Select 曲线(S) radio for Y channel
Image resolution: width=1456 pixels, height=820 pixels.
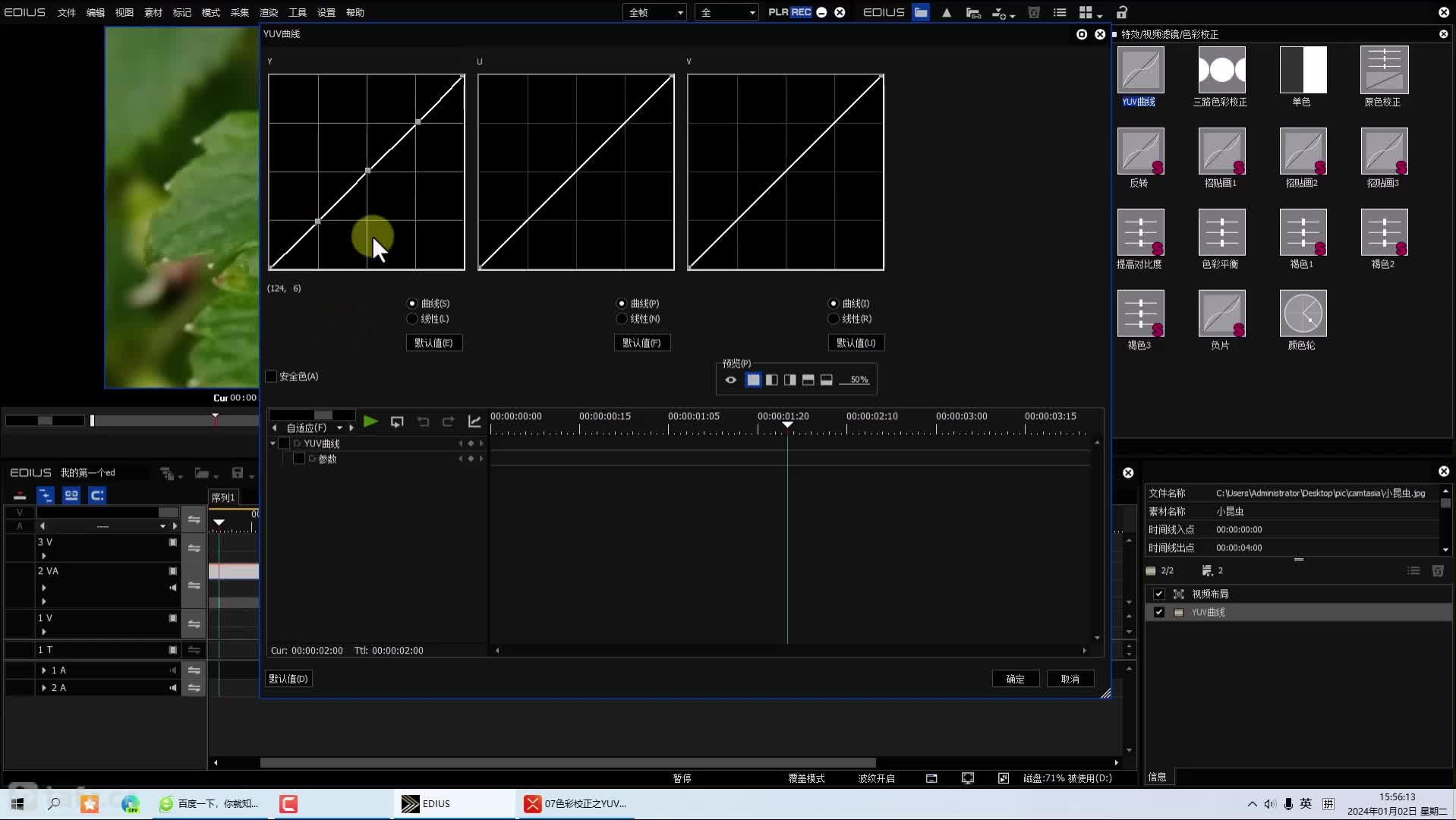pyautogui.click(x=412, y=304)
